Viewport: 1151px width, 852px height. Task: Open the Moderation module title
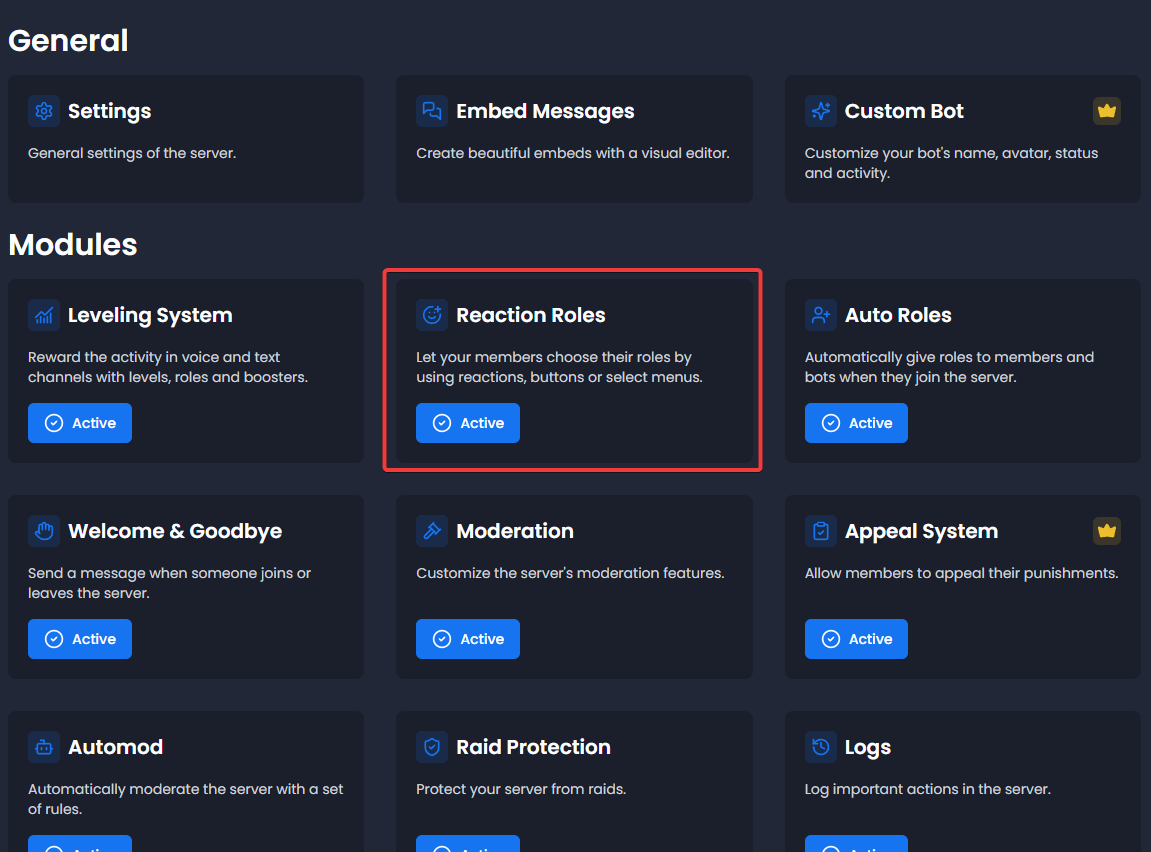[x=515, y=531]
